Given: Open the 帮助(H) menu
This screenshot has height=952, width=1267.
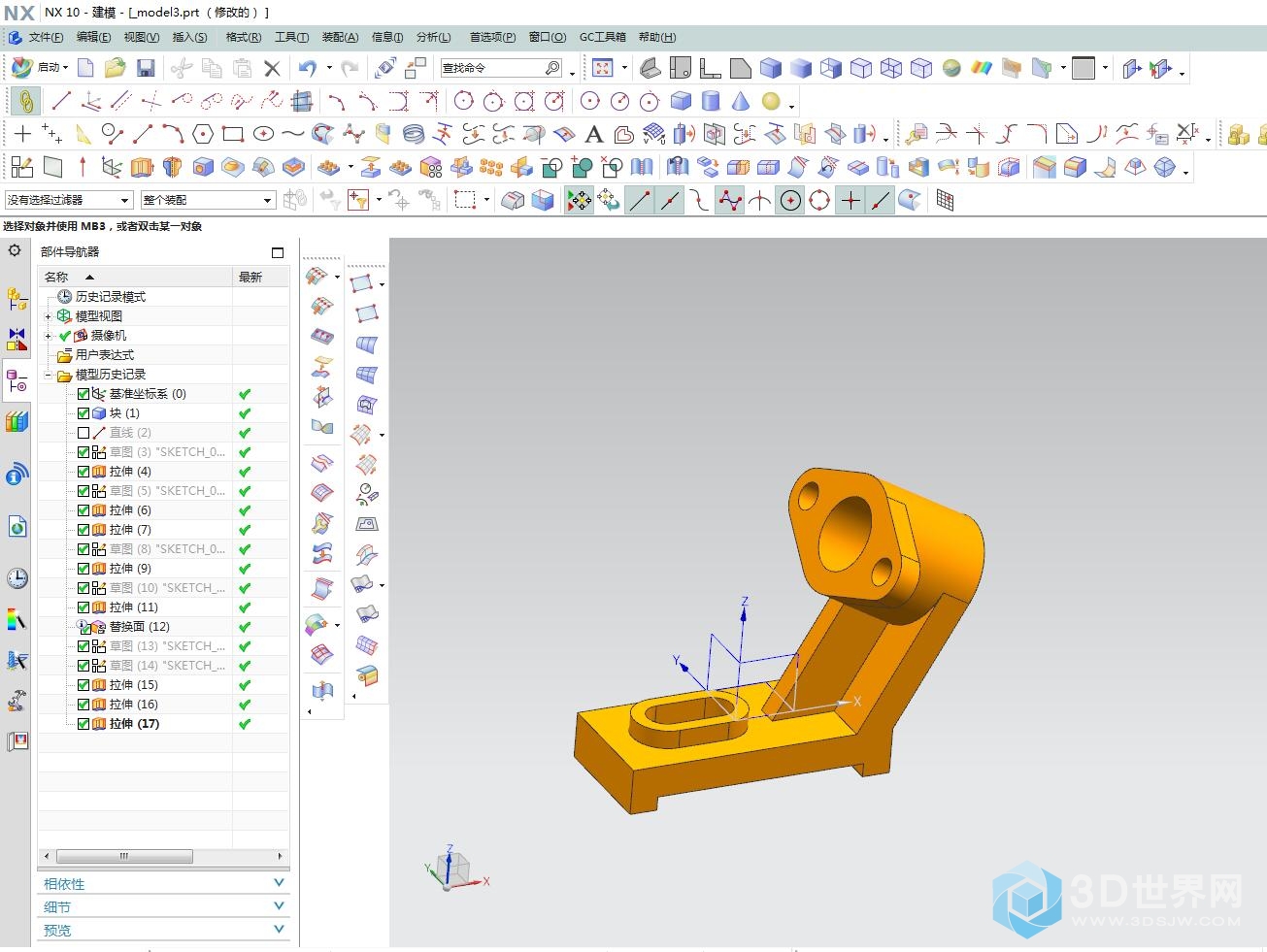Looking at the screenshot, I should click(x=657, y=37).
